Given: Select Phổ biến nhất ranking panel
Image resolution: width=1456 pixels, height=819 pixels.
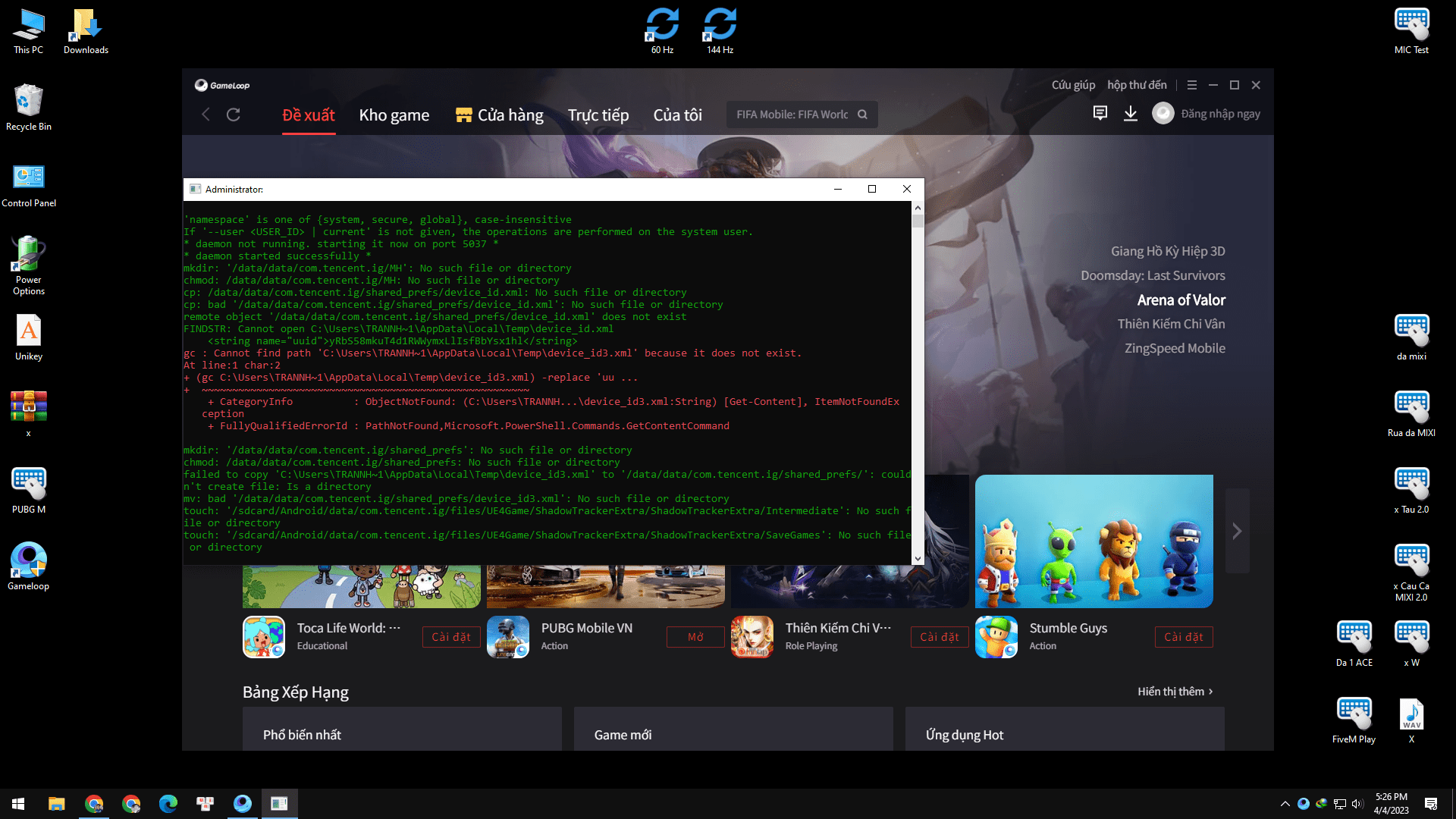Looking at the screenshot, I should [x=402, y=730].
